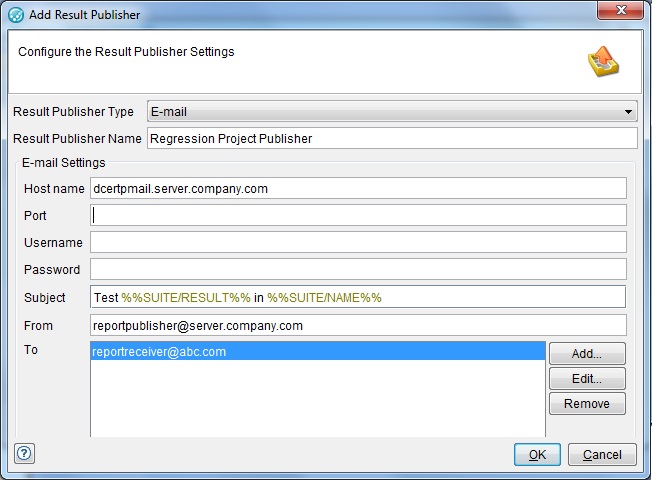Screen dimensions: 652x481
Task: Open the Result Publisher Type dropdown
Action: pos(392,111)
